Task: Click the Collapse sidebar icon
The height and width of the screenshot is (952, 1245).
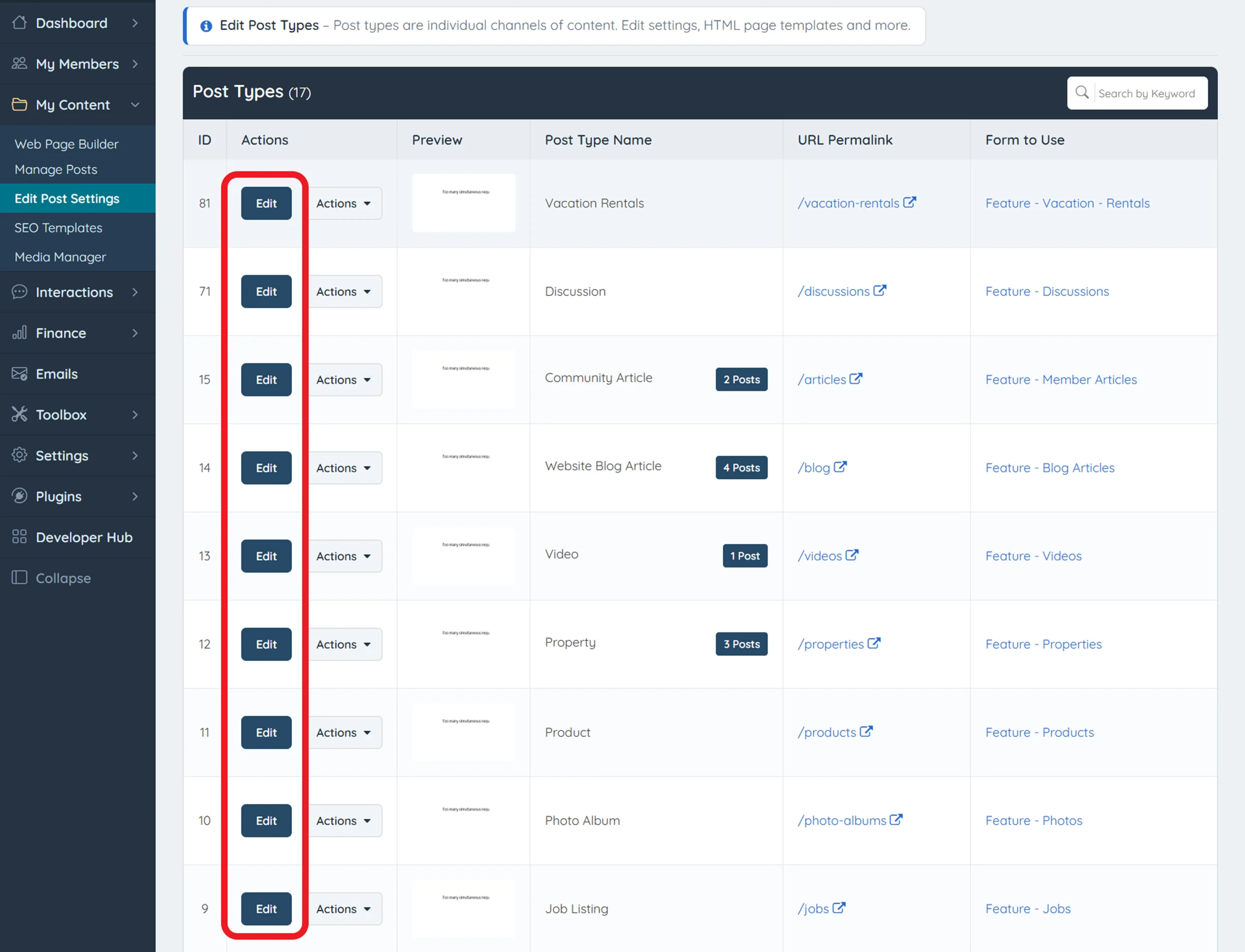Action: (20, 577)
